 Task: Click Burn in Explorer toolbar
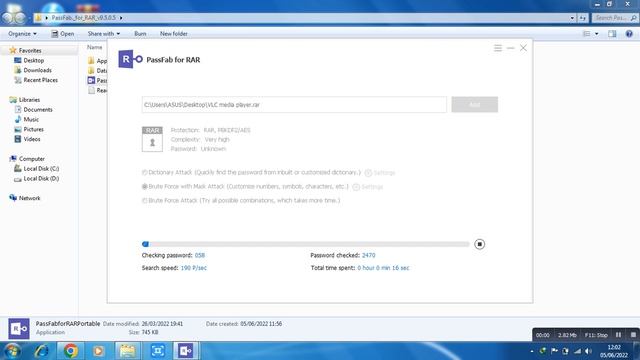[140, 33]
